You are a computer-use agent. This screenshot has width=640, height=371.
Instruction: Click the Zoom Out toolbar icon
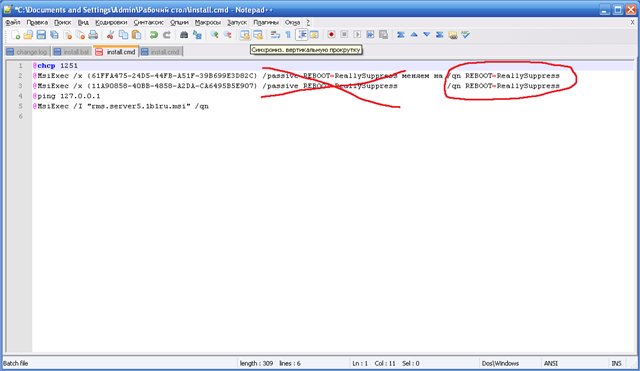point(227,35)
